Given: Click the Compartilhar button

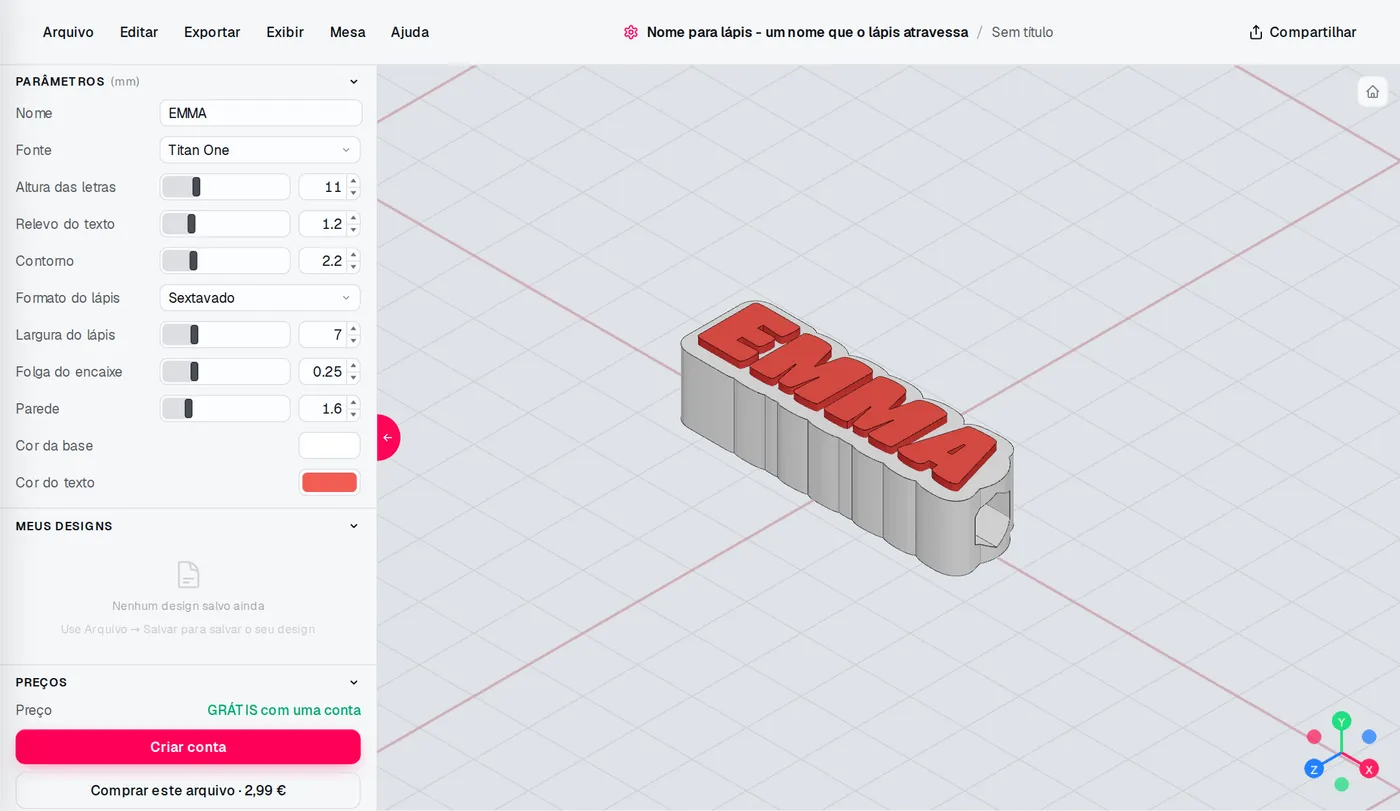Looking at the screenshot, I should tap(1303, 32).
